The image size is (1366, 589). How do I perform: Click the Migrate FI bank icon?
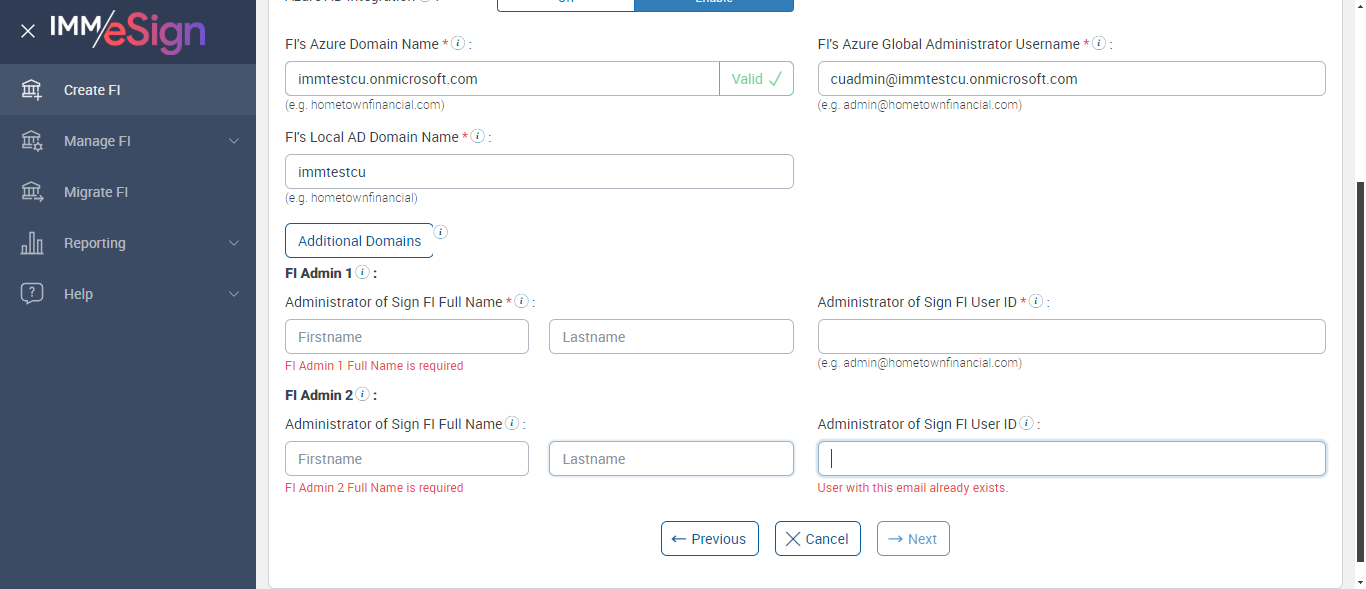coord(32,192)
